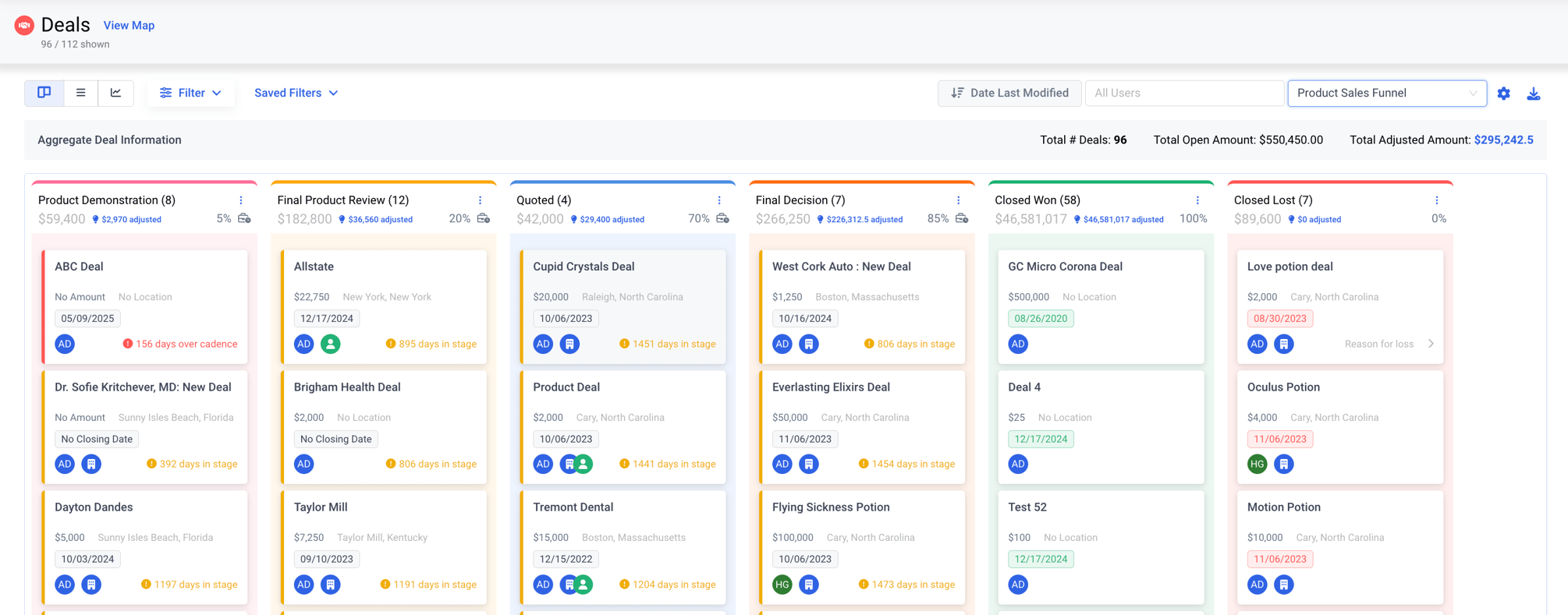Image resolution: width=1568 pixels, height=615 pixels.
Task: Click building icon on Cupid Crystals Deal
Action: pyautogui.click(x=569, y=344)
